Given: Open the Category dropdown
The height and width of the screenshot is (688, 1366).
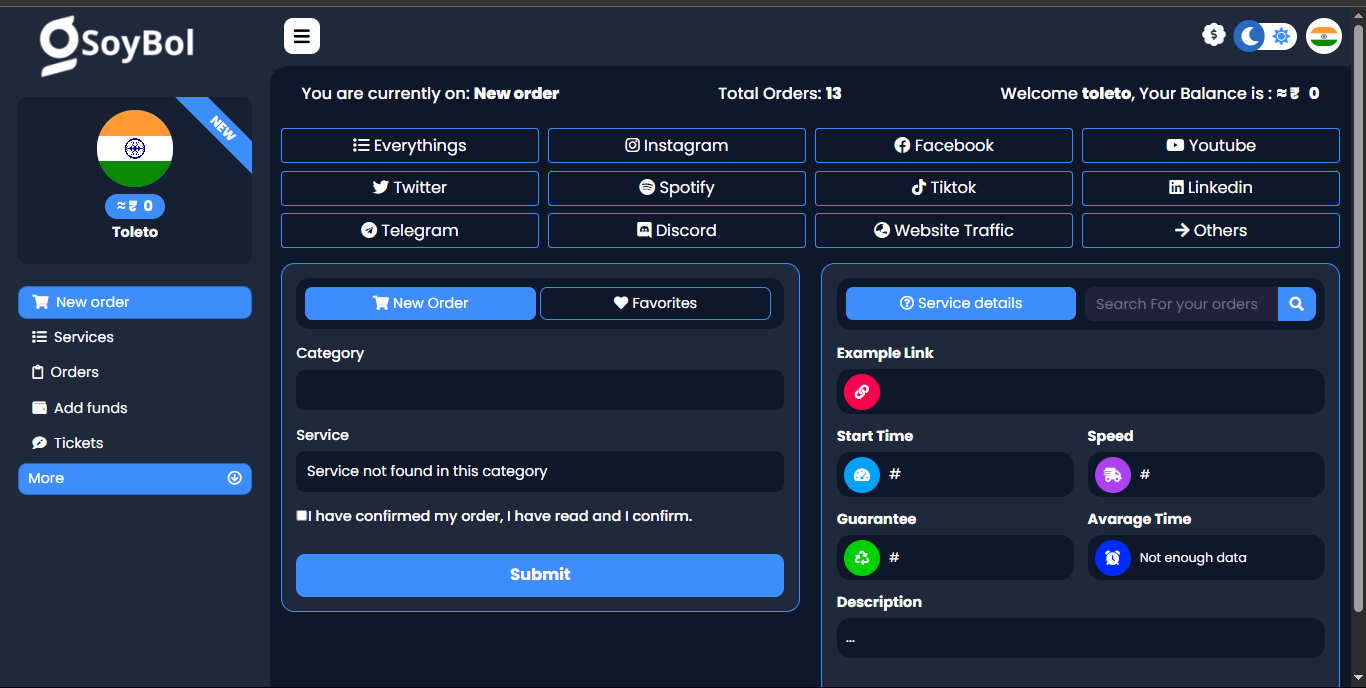Looking at the screenshot, I should coord(539,390).
